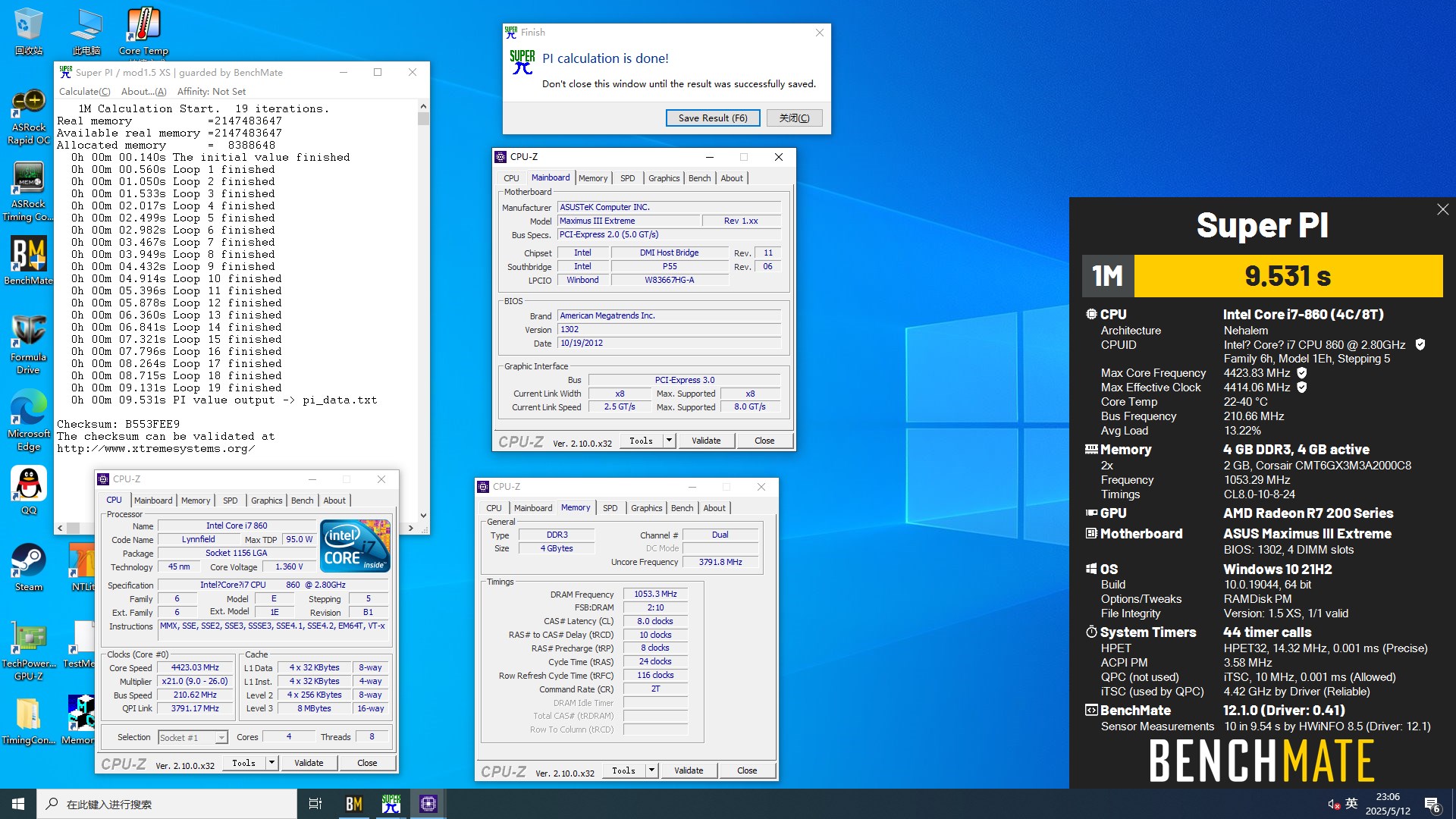Click BenchMate taskbar icon

click(353, 804)
